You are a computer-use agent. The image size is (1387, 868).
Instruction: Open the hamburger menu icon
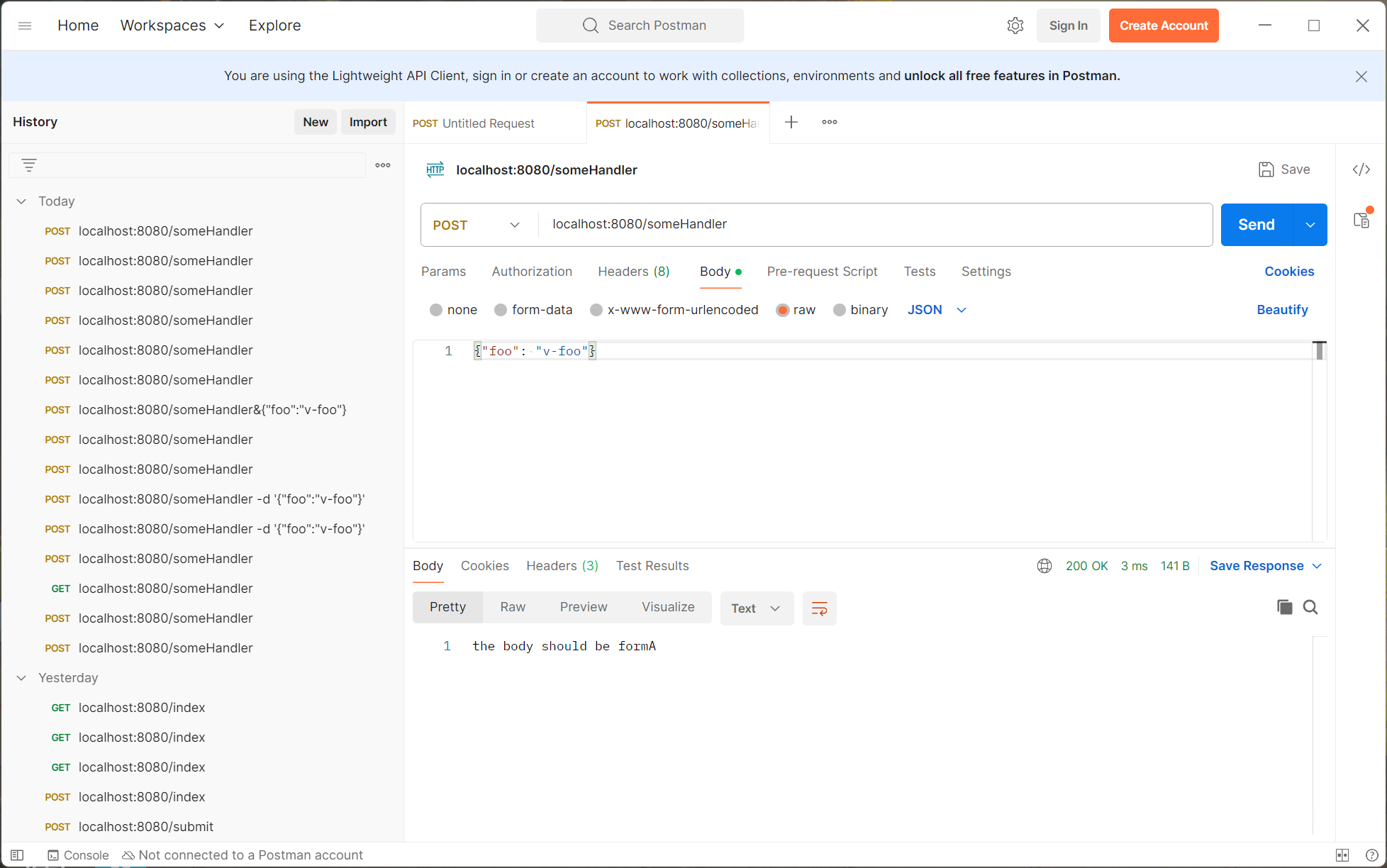(25, 26)
